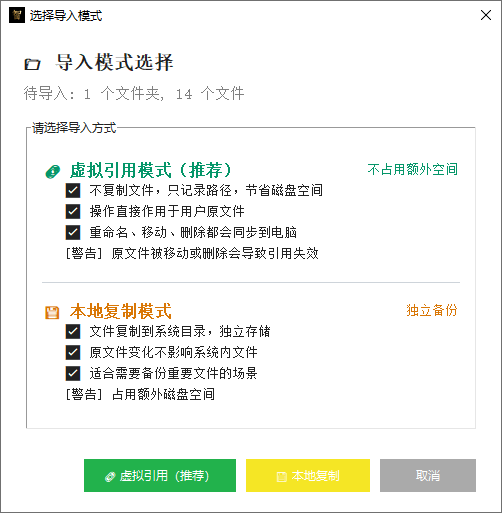Screen dimensions: 502x513
Task: Choose the green 虚拟引用 (推荐) button
Action: pyautogui.click(x=160, y=475)
